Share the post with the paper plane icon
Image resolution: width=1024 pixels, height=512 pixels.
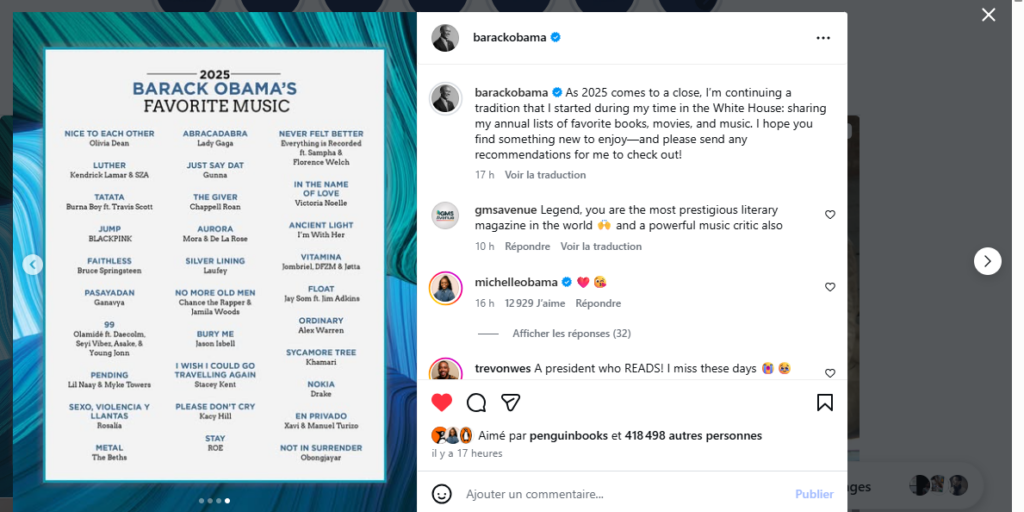[x=510, y=403]
